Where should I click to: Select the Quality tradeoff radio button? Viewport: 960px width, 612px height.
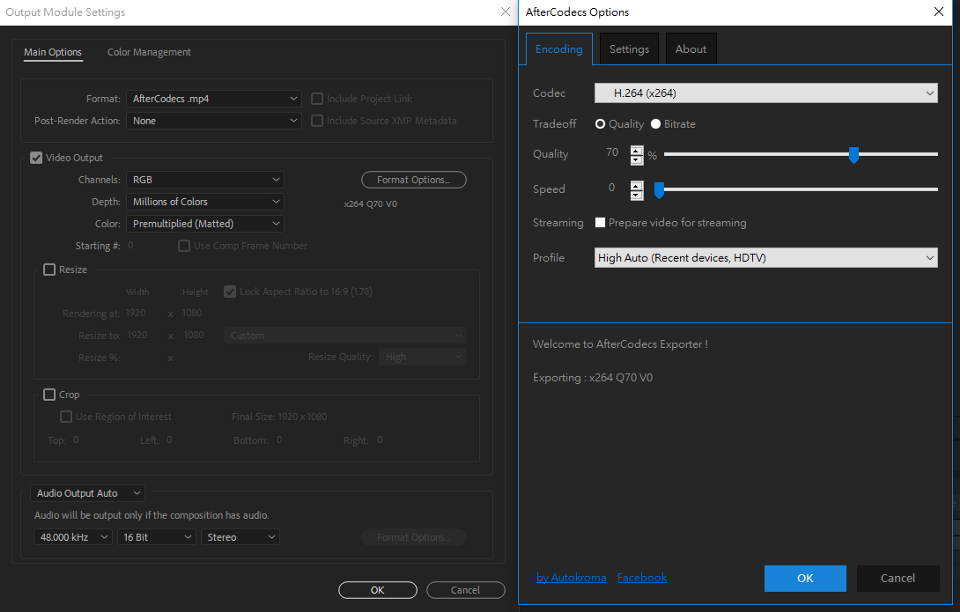tap(600, 124)
